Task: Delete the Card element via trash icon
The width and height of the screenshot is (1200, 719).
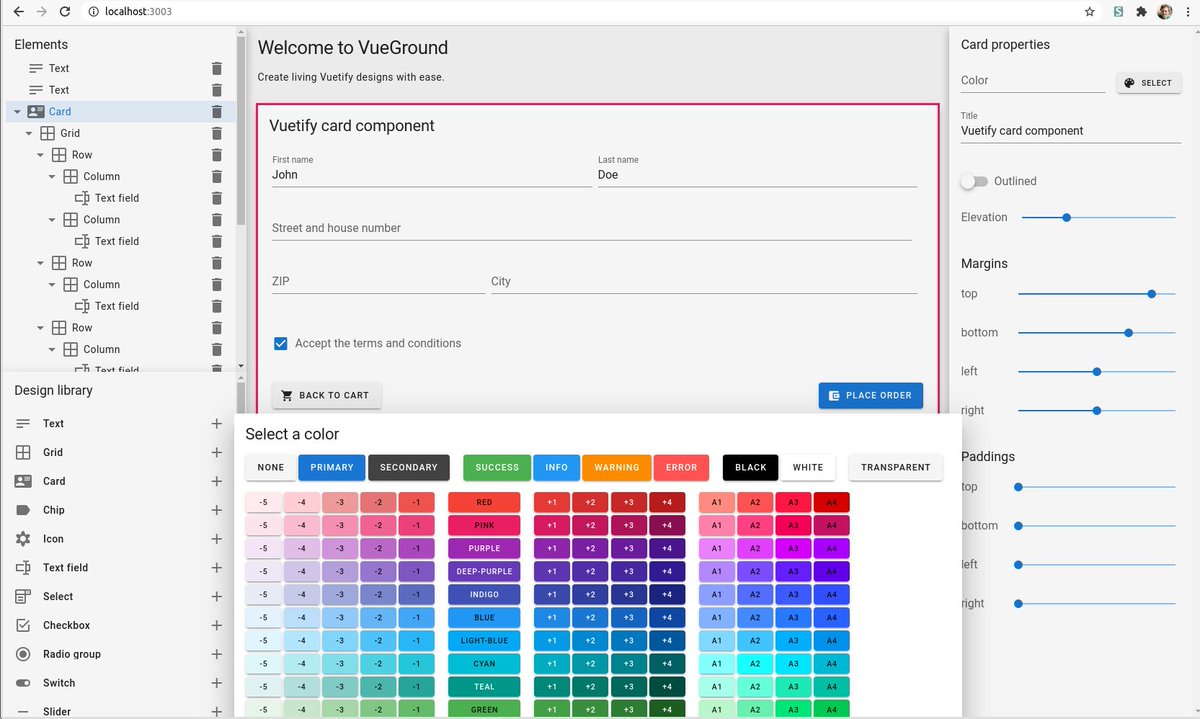Action: point(217,112)
